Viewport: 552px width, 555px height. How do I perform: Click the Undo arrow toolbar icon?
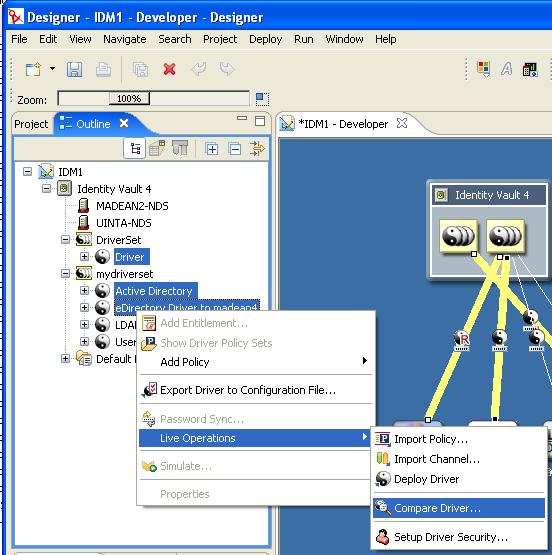coord(199,69)
